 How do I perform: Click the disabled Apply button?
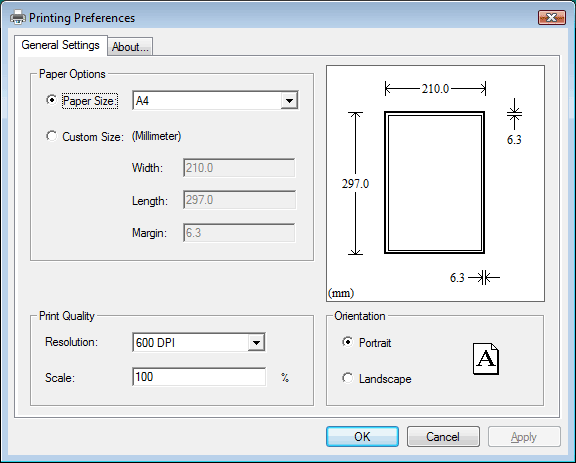tap(524, 437)
